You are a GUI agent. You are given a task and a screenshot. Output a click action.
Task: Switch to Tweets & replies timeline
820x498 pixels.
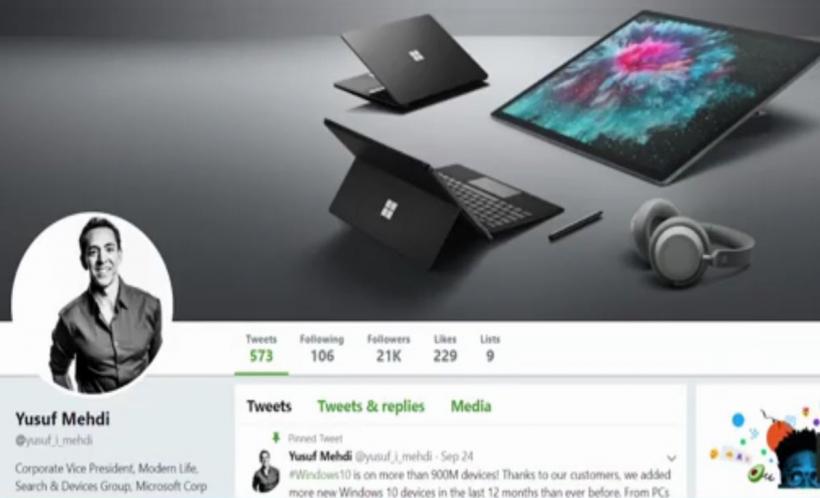371,406
